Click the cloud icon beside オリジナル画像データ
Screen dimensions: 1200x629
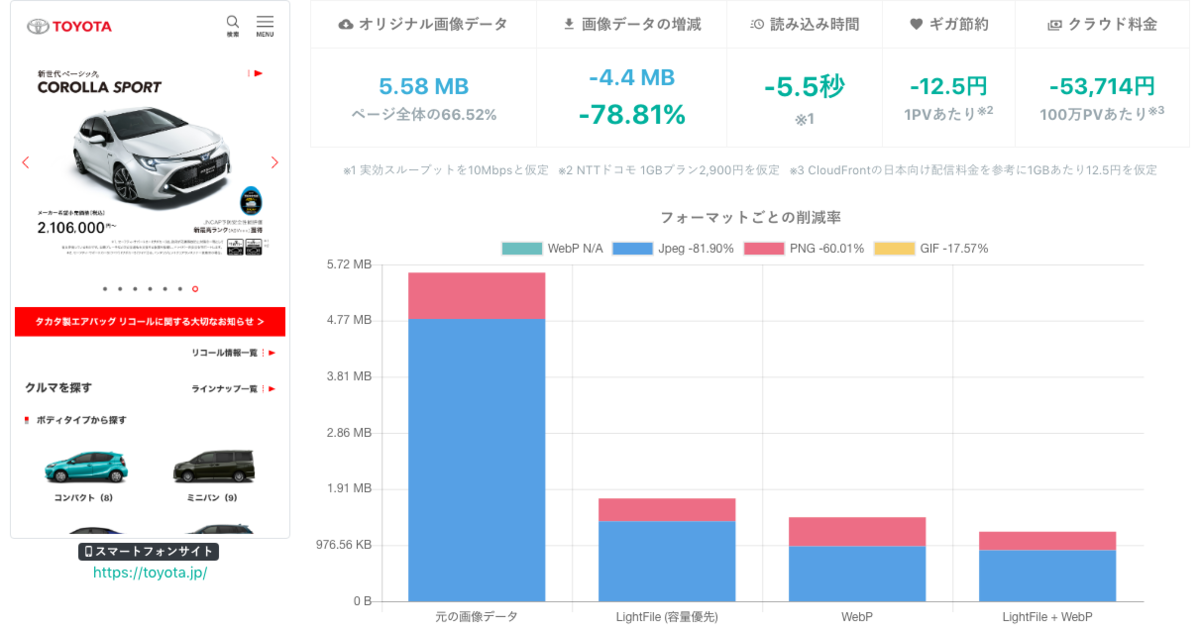click(x=346, y=24)
